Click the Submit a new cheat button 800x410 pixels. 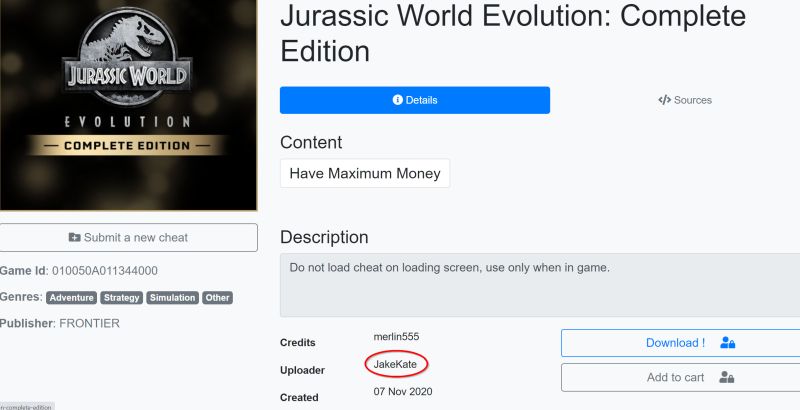tap(129, 237)
